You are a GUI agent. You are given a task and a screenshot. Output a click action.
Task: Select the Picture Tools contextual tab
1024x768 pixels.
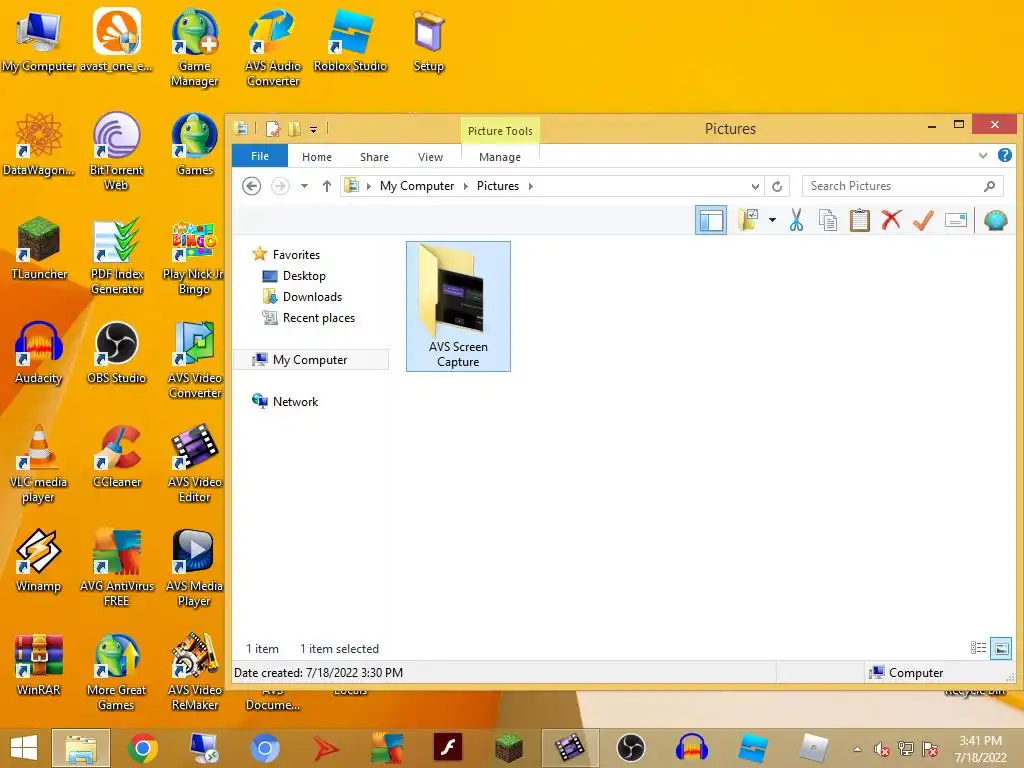[500, 131]
